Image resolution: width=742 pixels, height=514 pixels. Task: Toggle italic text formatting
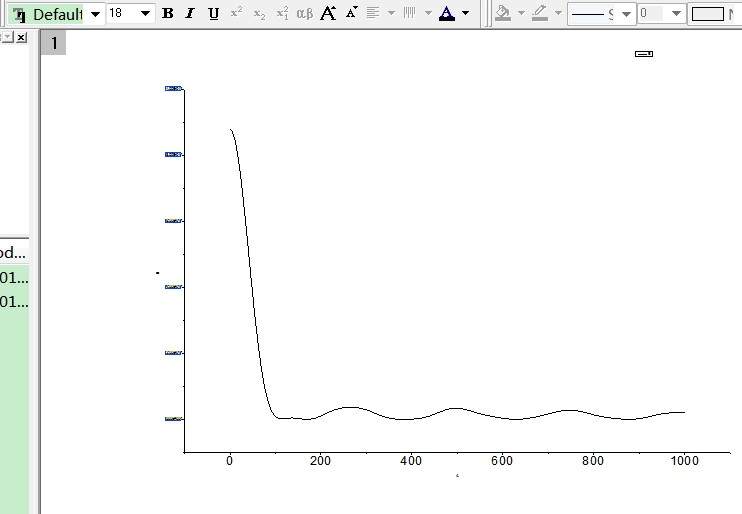click(x=190, y=13)
